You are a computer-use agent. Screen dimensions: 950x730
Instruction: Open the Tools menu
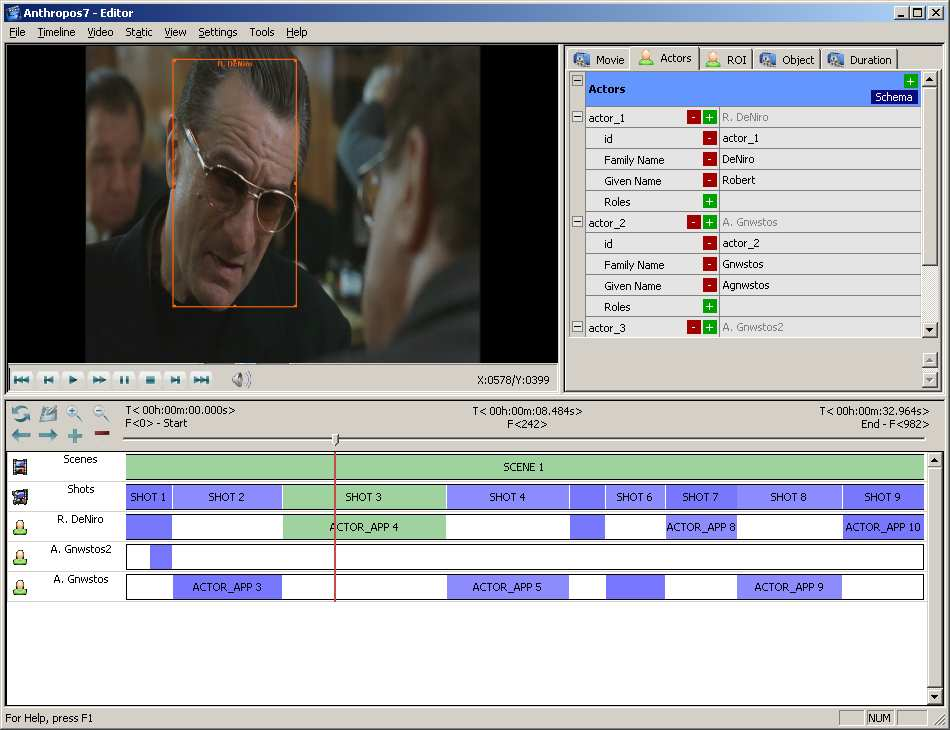pos(262,32)
